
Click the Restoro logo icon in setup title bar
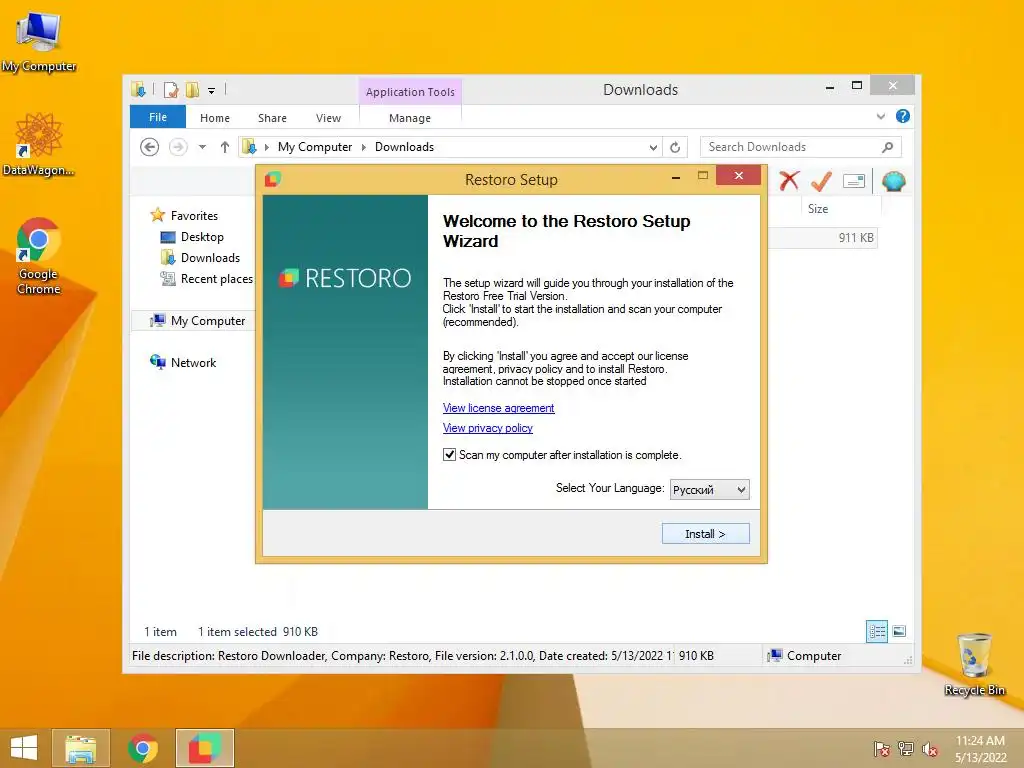pyautogui.click(x=273, y=179)
